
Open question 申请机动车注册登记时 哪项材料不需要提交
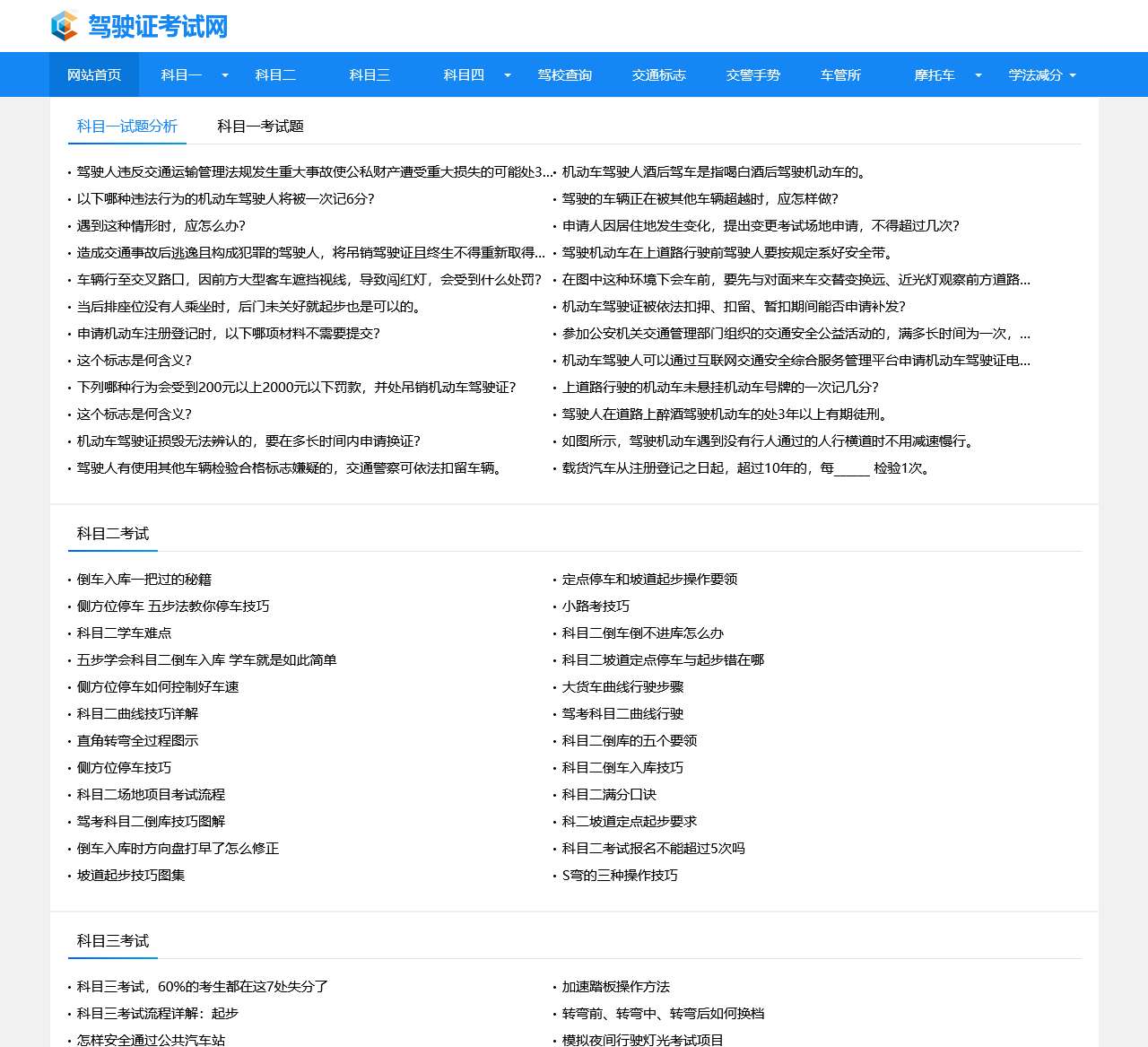pos(229,334)
